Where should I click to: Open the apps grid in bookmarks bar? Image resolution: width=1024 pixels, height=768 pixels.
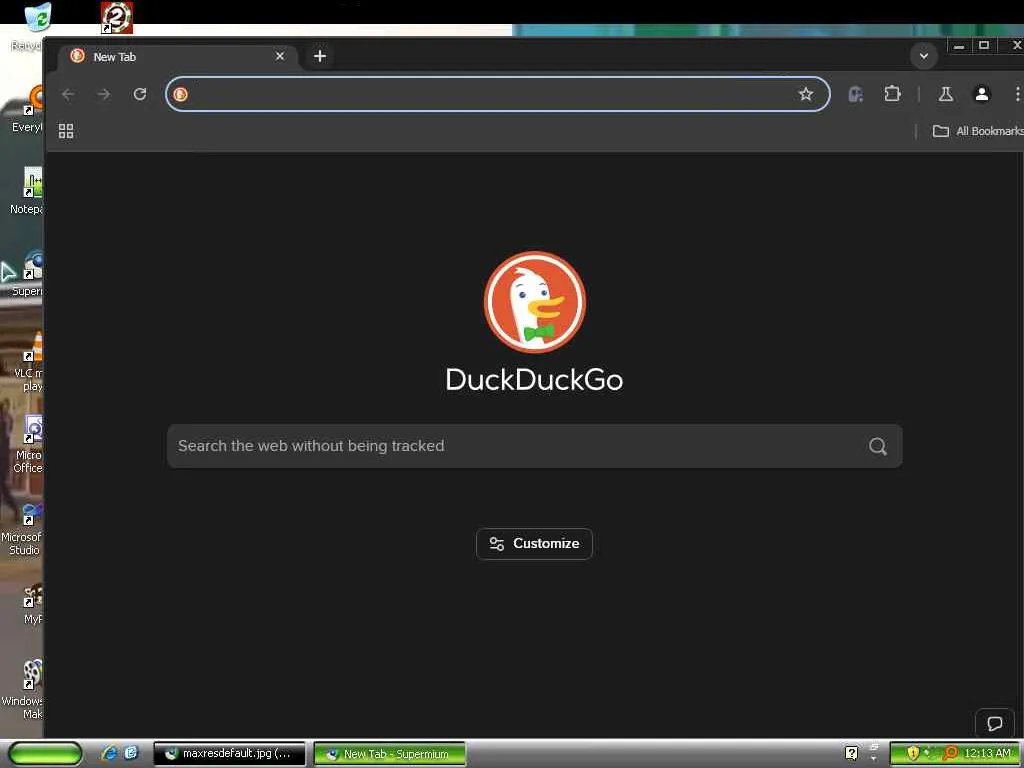[x=66, y=131]
